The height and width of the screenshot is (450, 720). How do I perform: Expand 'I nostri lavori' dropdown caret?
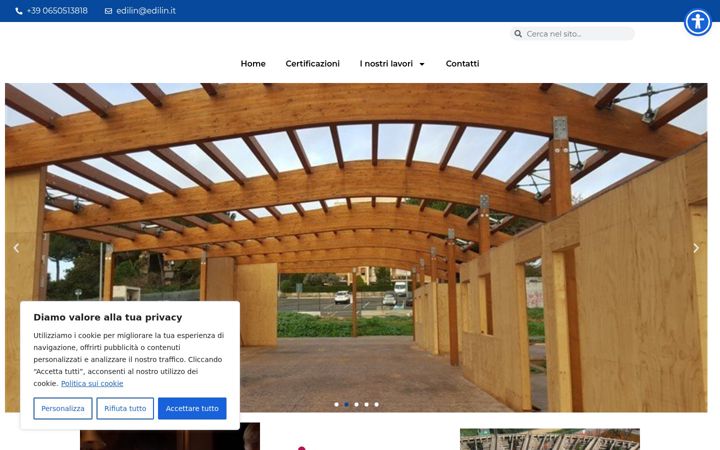pyautogui.click(x=422, y=64)
